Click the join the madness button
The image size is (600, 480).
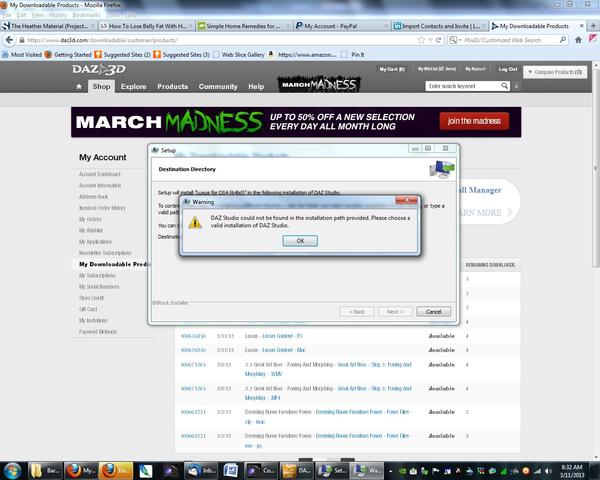tap(474, 121)
